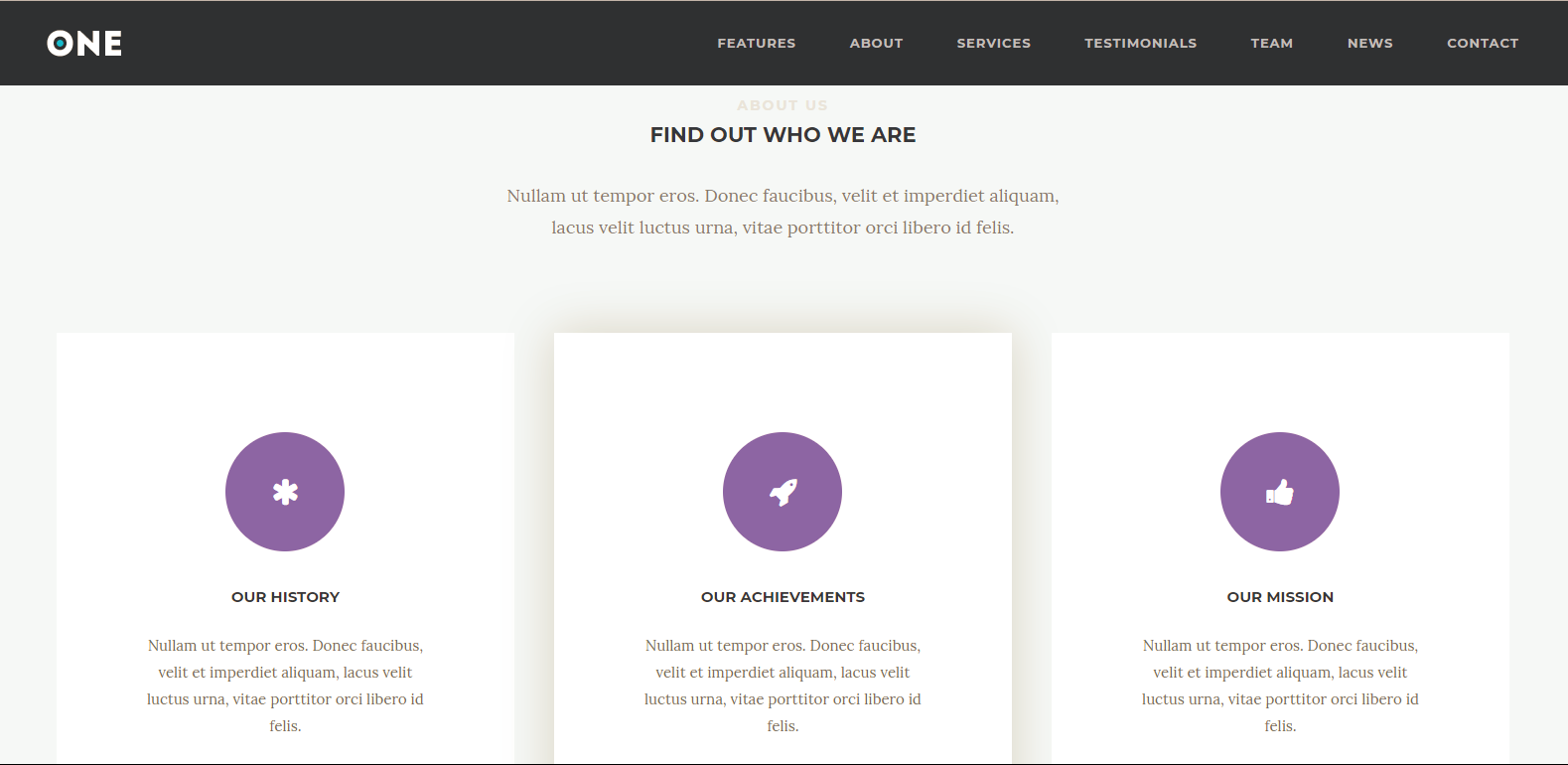Image resolution: width=1568 pixels, height=765 pixels.
Task: Select Team in the navigation bar
Action: (1271, 44)
